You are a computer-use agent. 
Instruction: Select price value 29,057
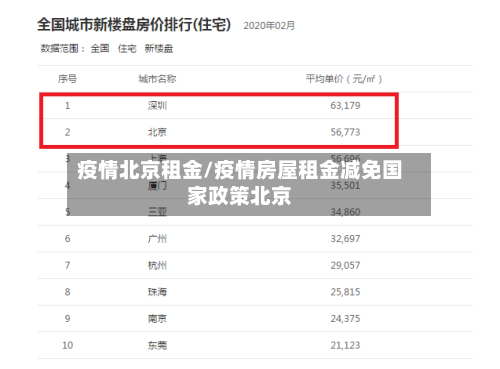coord(345,265)
